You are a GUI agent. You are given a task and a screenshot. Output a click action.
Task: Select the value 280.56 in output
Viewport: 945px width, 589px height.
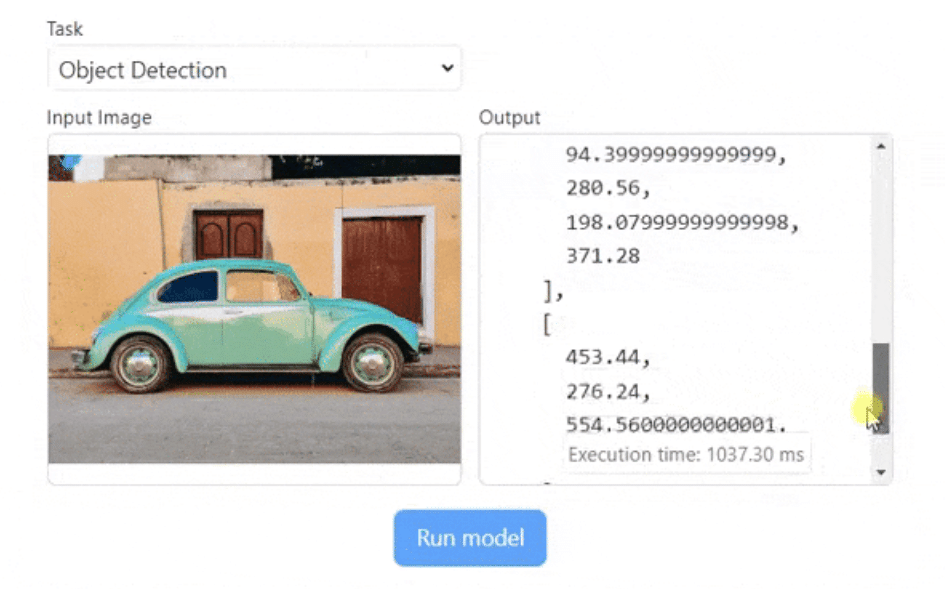point(602,189)
